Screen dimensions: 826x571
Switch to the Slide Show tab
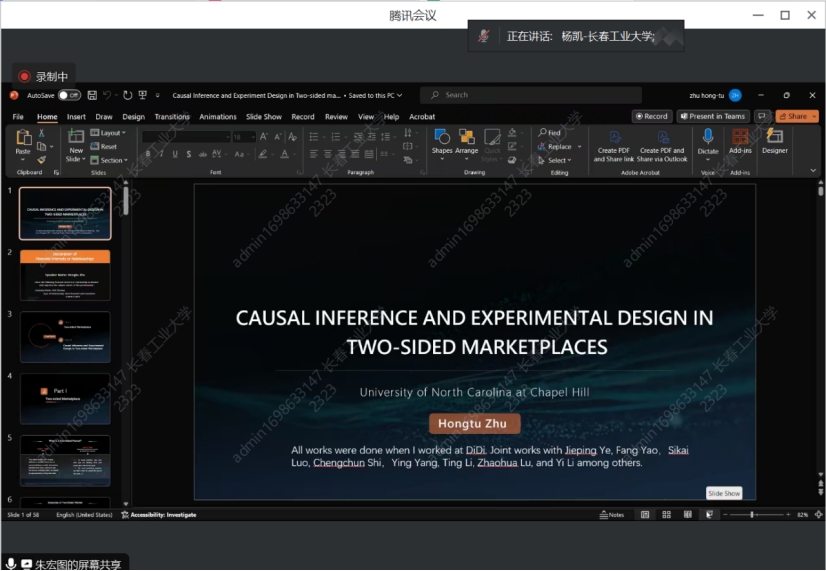click(x=264, y=116)
